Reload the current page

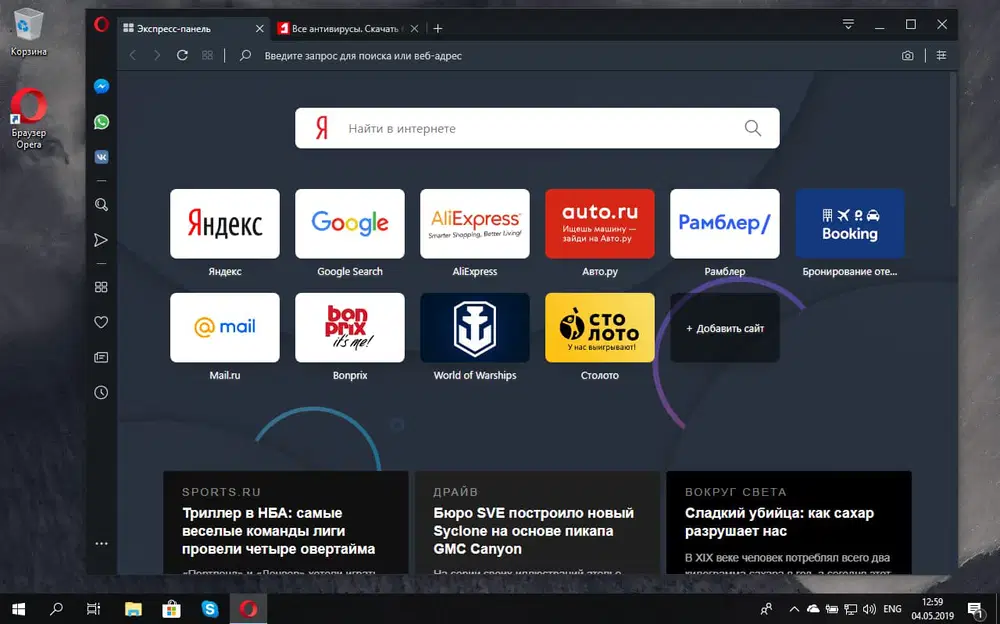(182, 55)
